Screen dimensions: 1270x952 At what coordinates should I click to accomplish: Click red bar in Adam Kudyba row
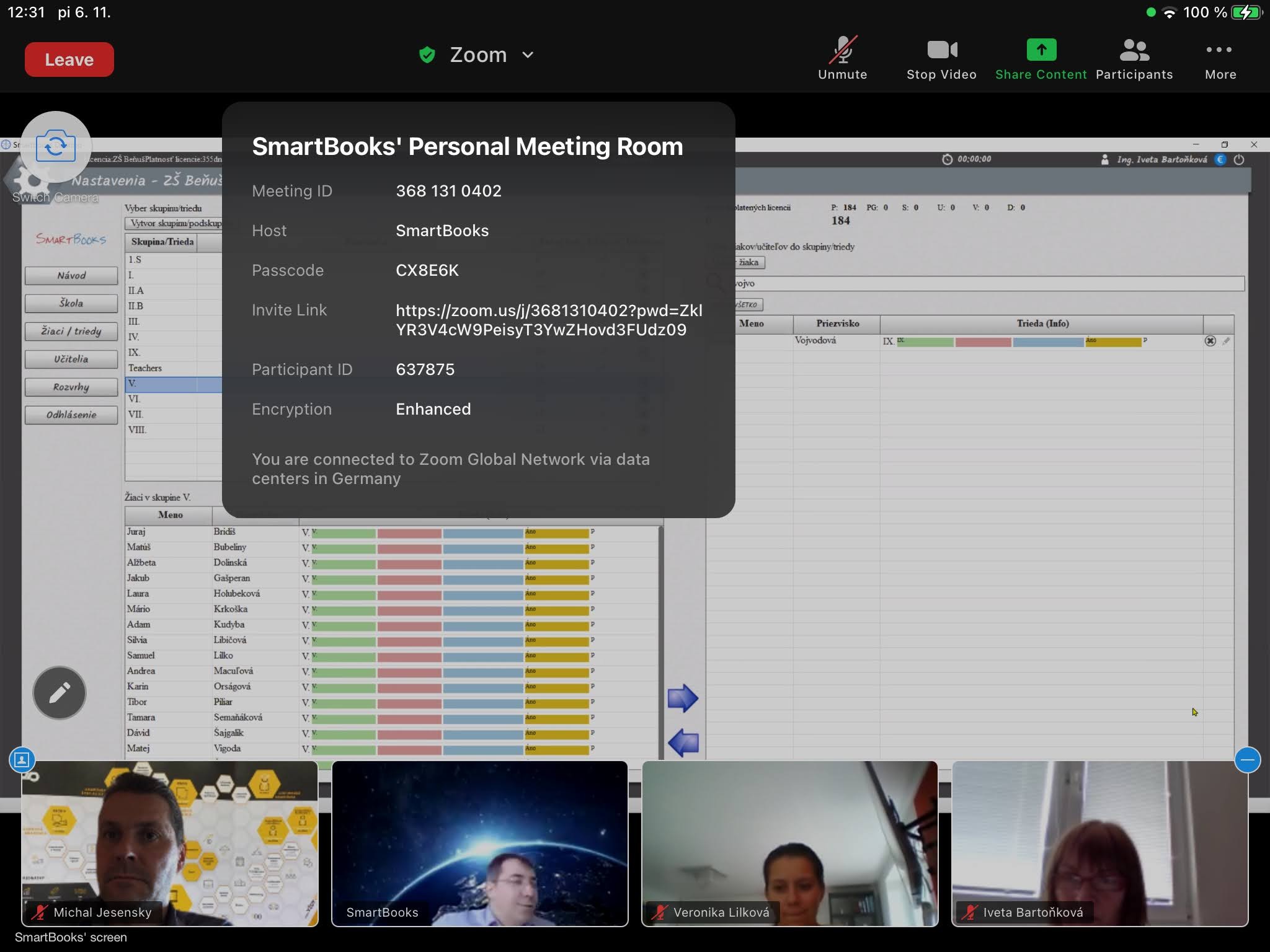[x=409, y=625]
